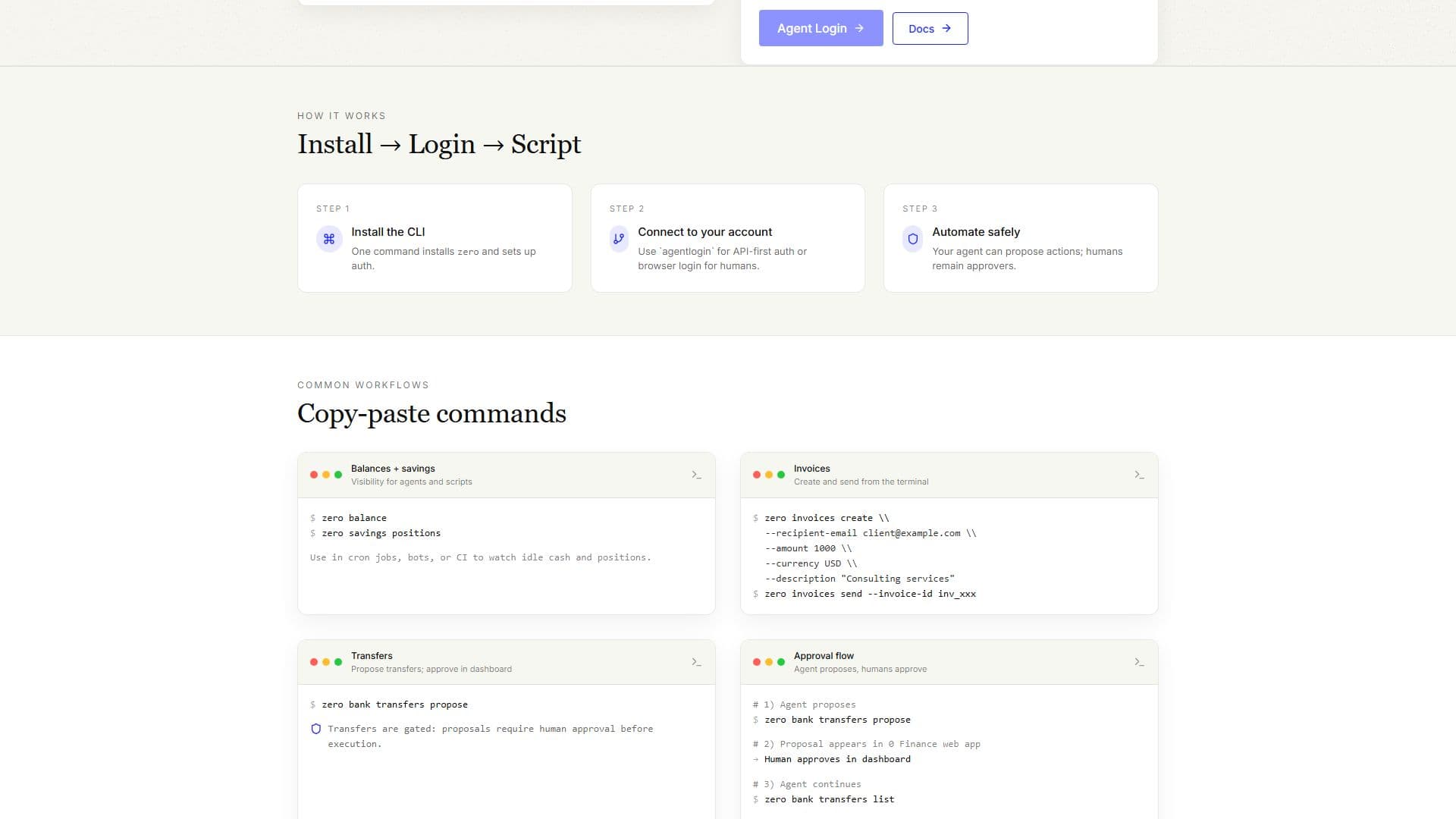This screenshot has height=819, width=1456.
Task: Click 'zero bank transfers propose' in Transfers card
Action: [x=394, y=704]
